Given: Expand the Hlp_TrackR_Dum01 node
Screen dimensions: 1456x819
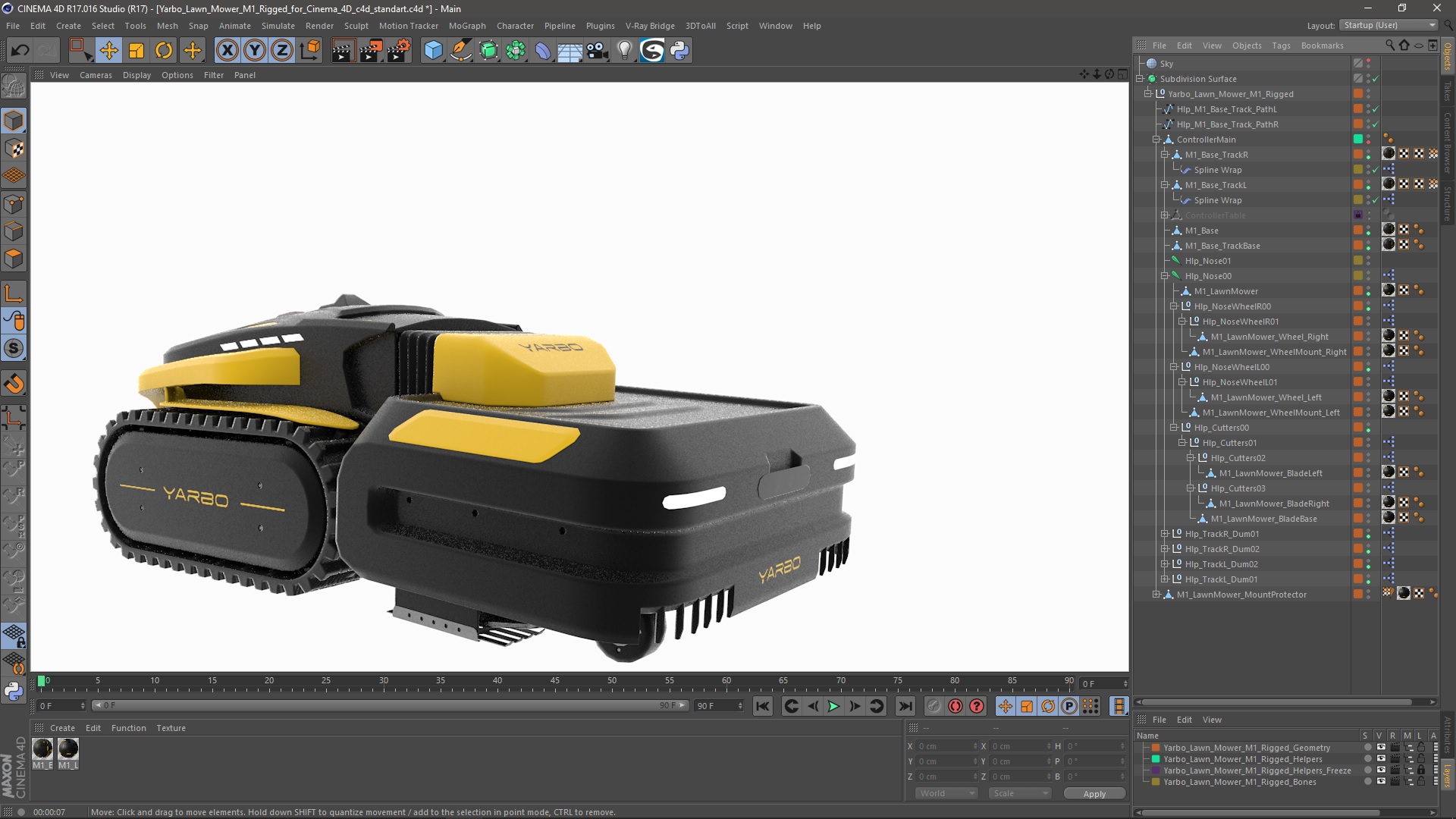Looking at the screenshot, I should (x=1165, y=534).
